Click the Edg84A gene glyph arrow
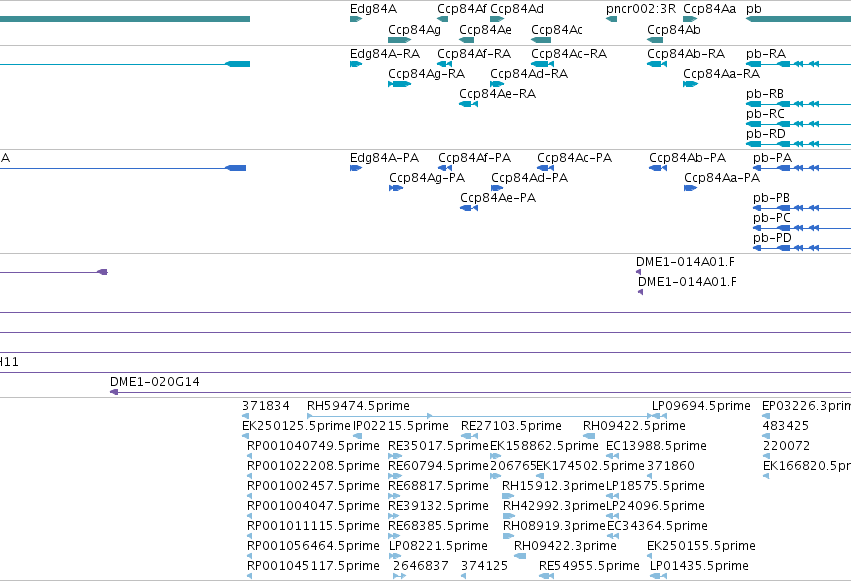The height and width of the screenshot is (581, 851). (x=356, y=19)
